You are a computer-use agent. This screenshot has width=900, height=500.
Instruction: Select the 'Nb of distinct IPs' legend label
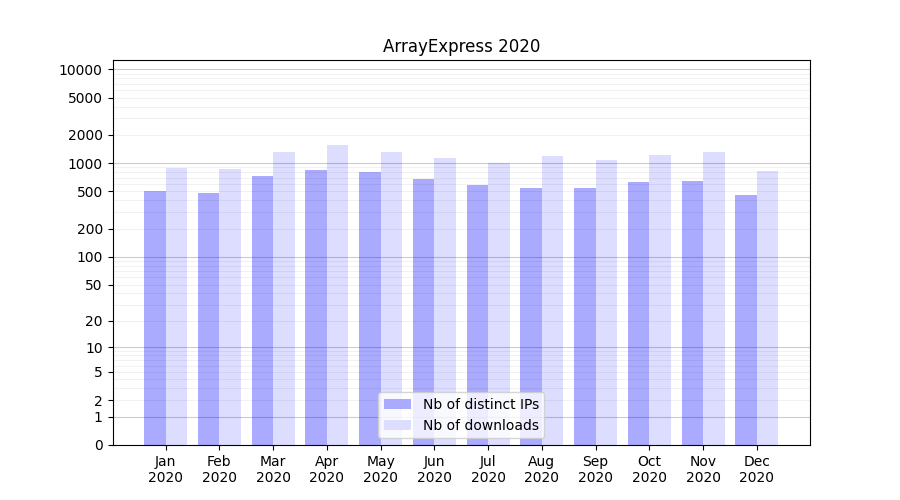[x=481, y=404]
